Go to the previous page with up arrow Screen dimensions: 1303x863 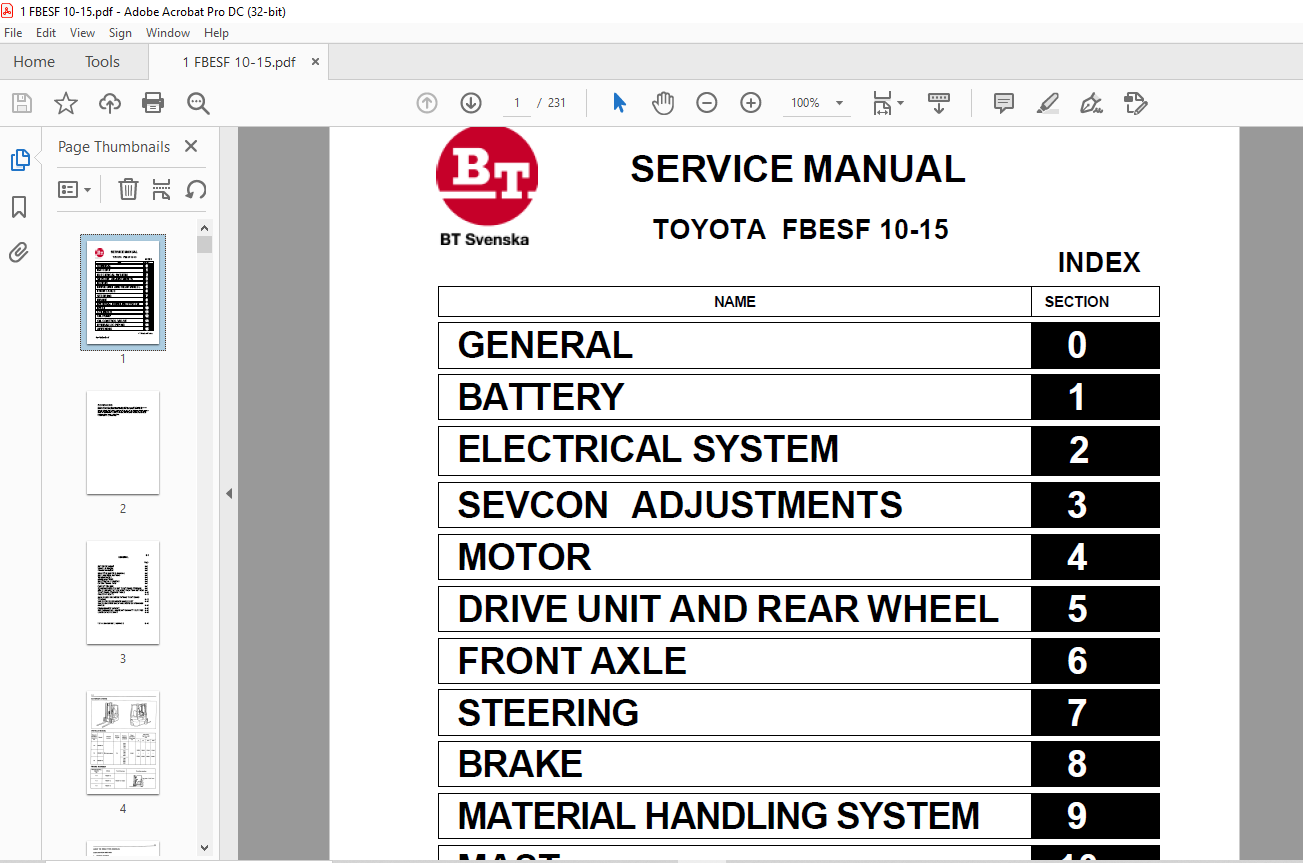427,103
